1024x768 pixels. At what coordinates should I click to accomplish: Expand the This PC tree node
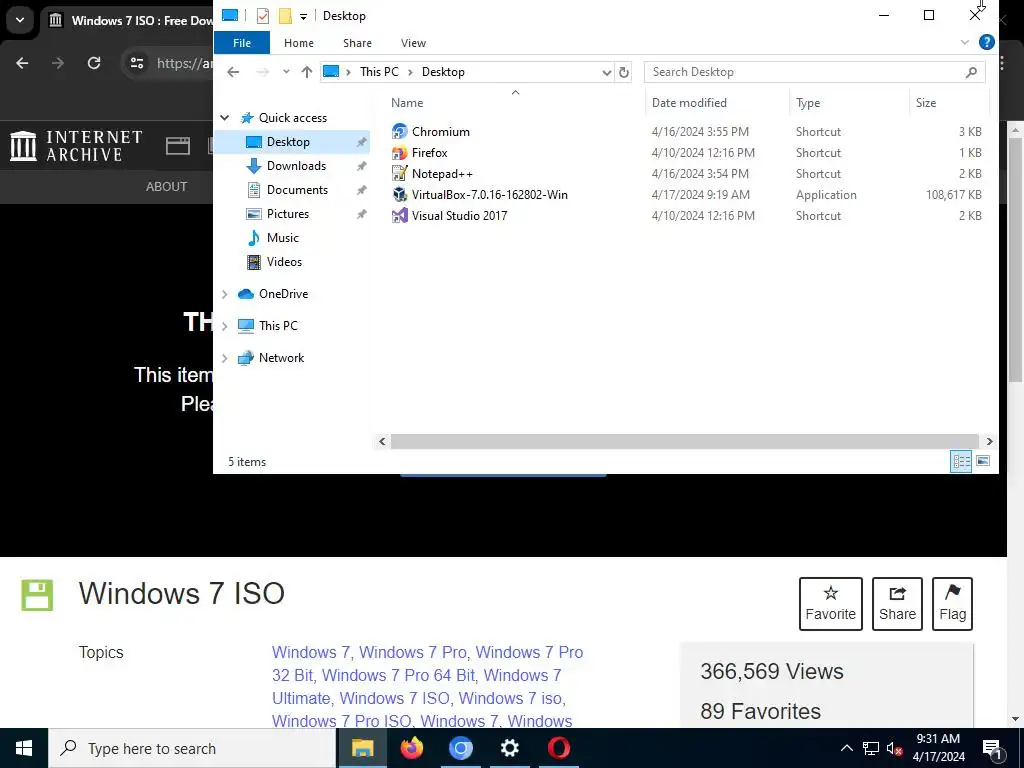click(x=225, y=326)
